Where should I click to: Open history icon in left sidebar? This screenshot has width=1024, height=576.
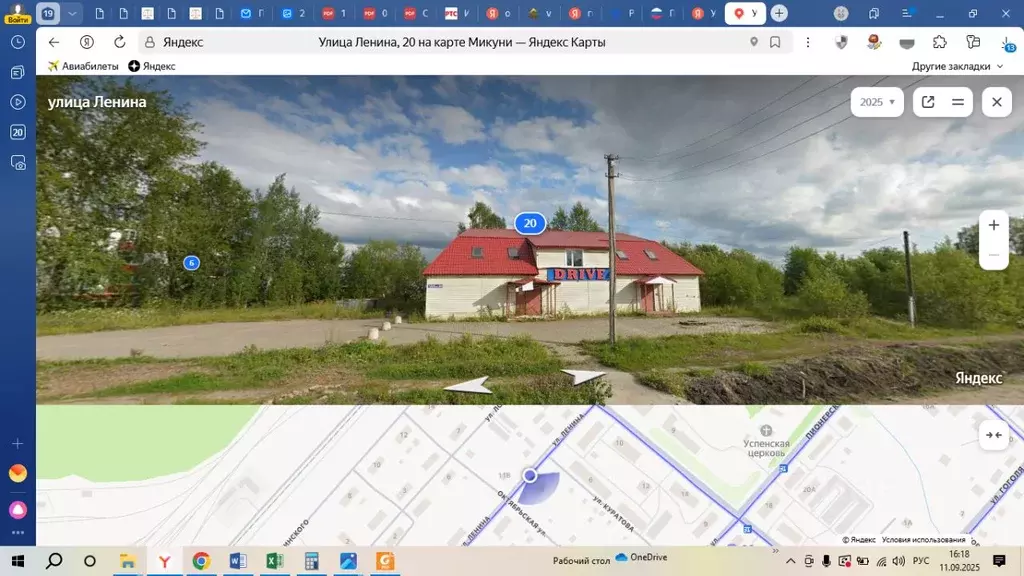pyautogui.click(x=16, y=43)
